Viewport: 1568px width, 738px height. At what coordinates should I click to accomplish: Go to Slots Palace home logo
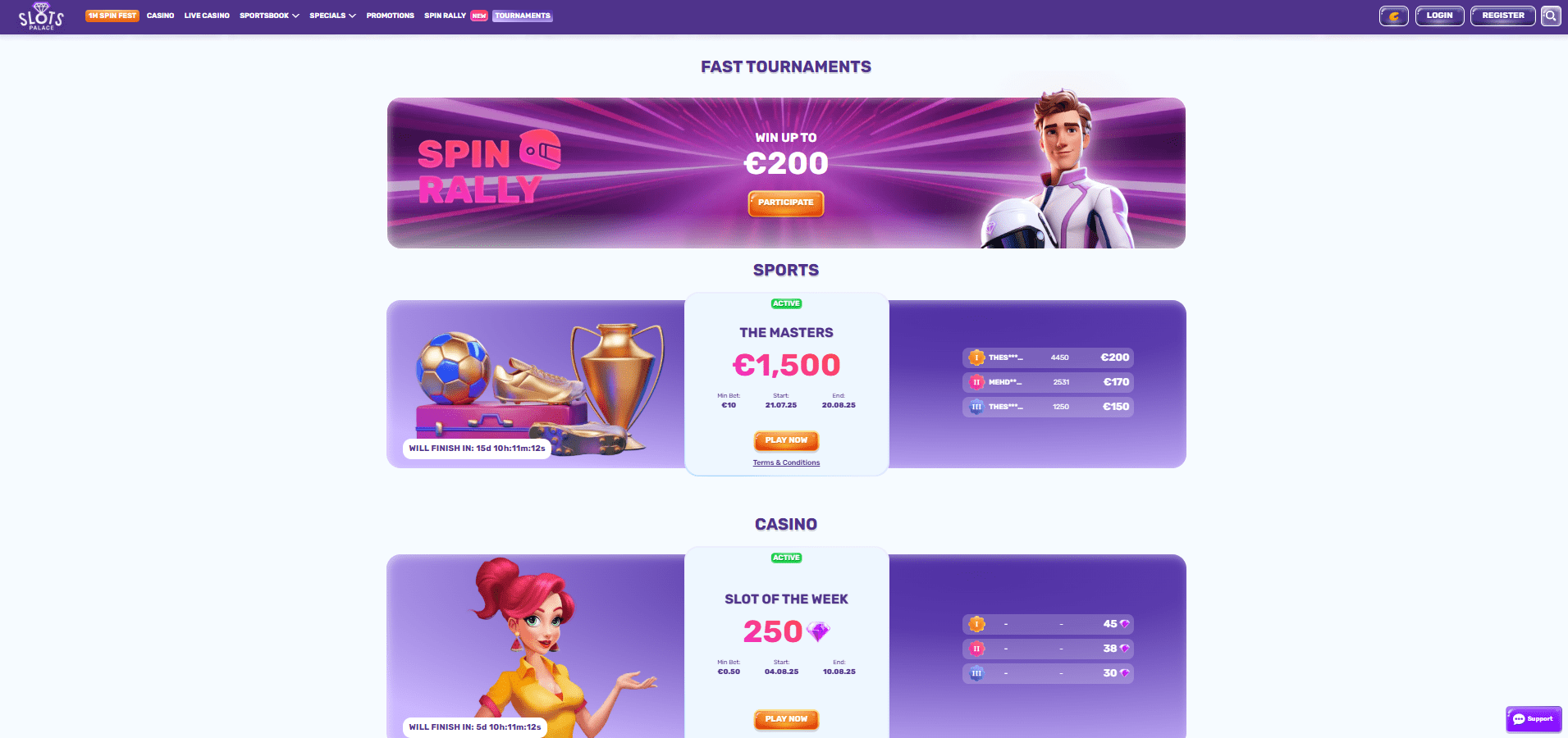click(41, 16)
